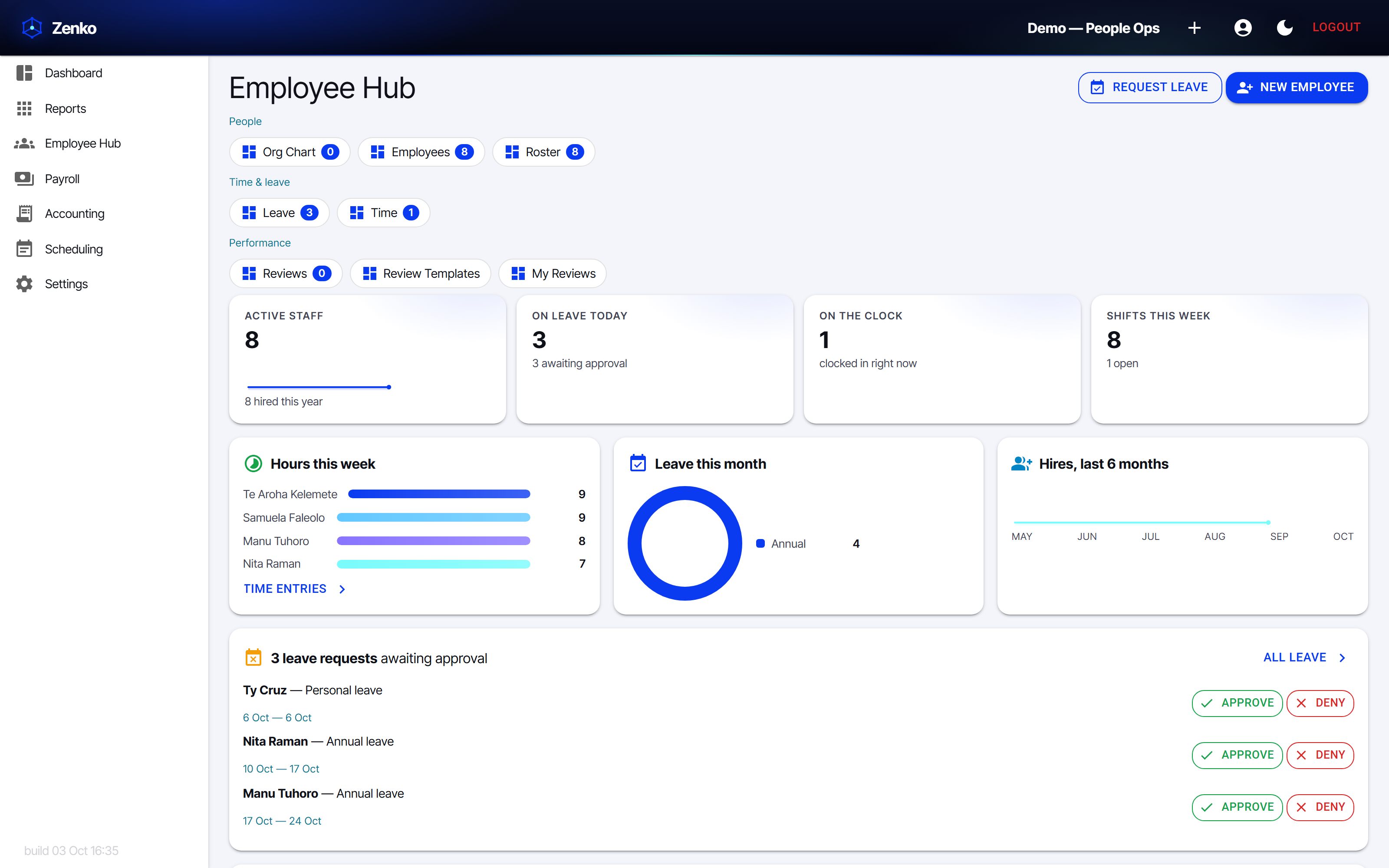Open the user account profile icon
1389x868 pixels.
click(x=1243, y=27)
